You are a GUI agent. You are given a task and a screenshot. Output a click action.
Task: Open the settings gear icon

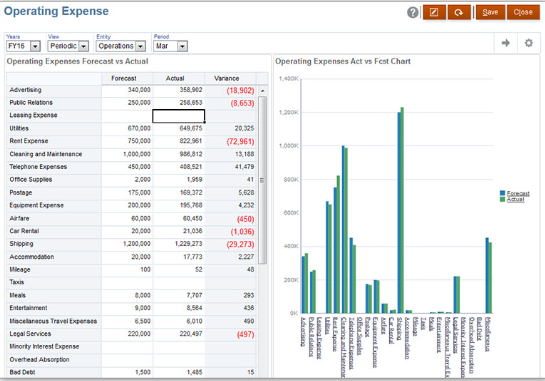pos(529,43)
